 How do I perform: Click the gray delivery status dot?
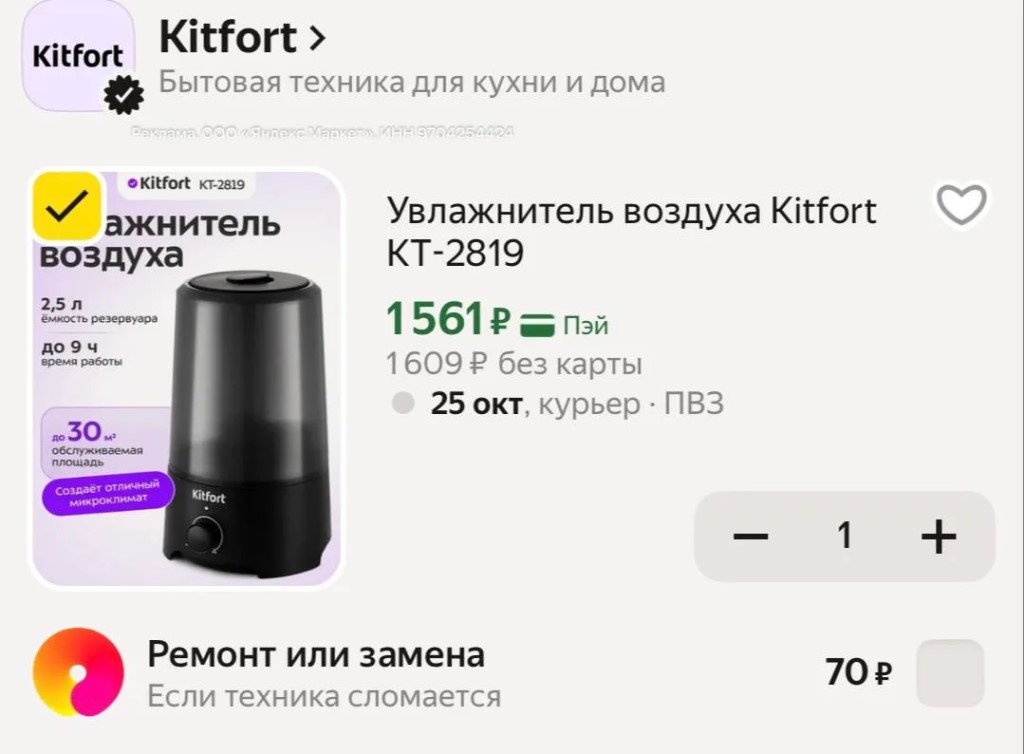click(403, 403)
